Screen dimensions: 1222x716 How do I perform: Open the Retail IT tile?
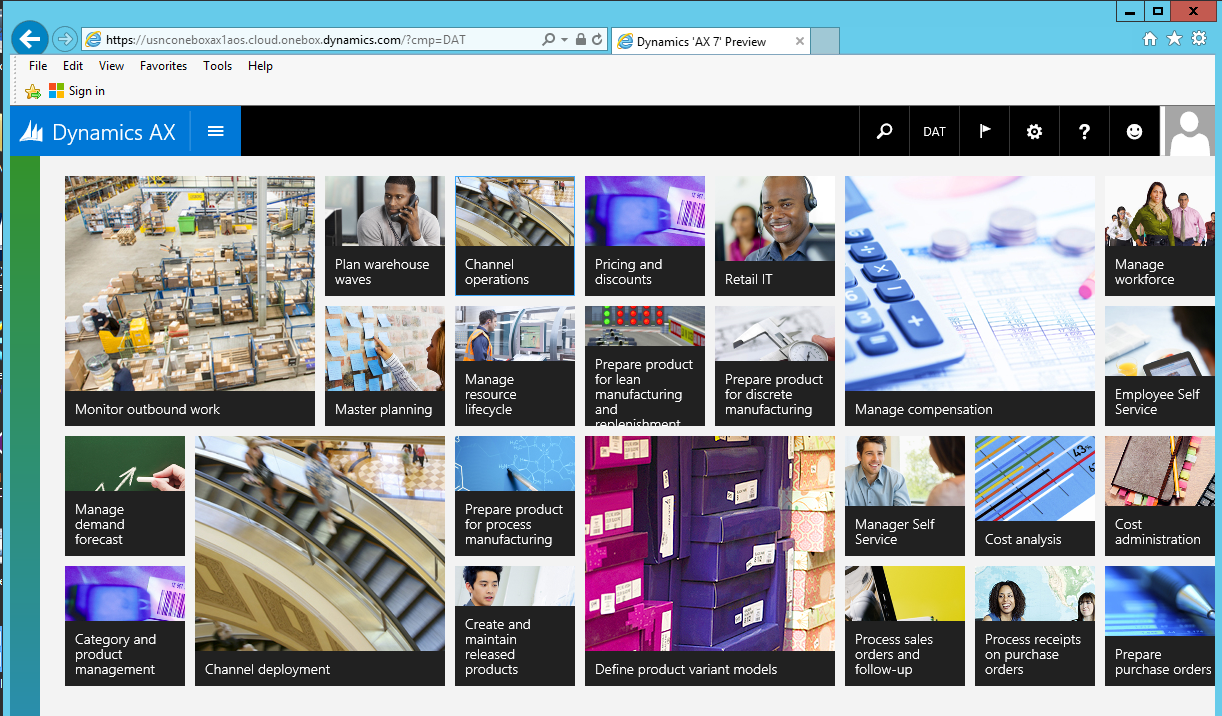point(775,236)
